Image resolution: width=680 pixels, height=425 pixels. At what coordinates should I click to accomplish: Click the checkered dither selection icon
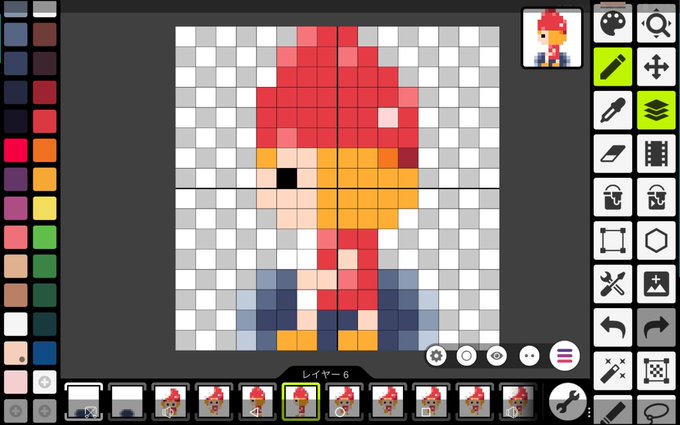coord(656,370)
